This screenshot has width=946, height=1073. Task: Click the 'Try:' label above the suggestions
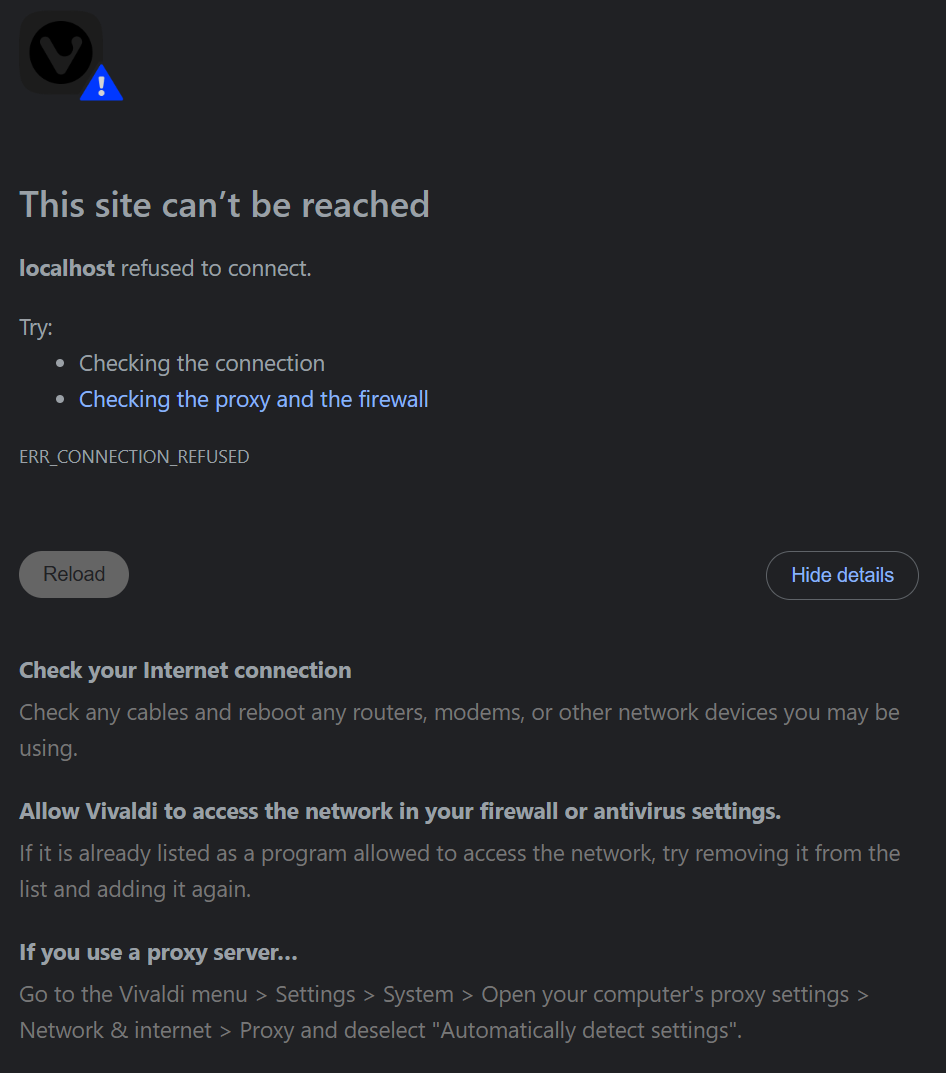pos(33,327)
